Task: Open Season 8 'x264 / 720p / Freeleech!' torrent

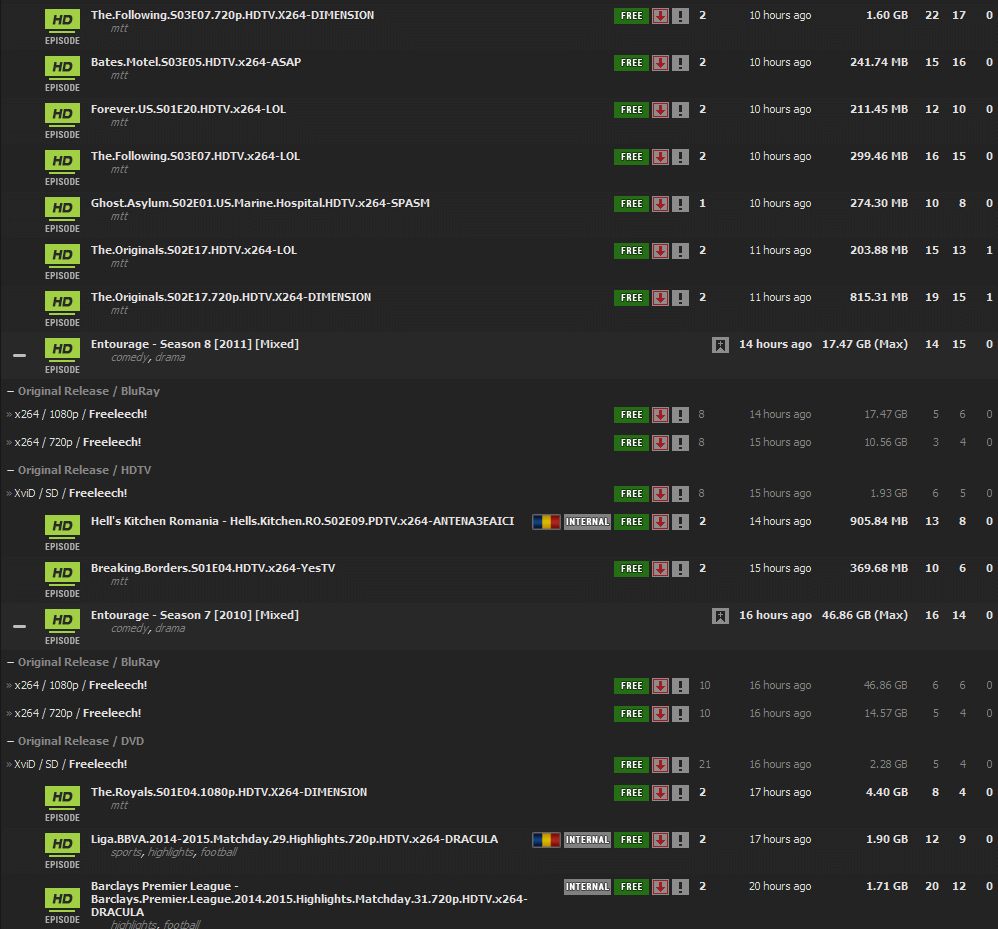Action: [x=78, y=442]
